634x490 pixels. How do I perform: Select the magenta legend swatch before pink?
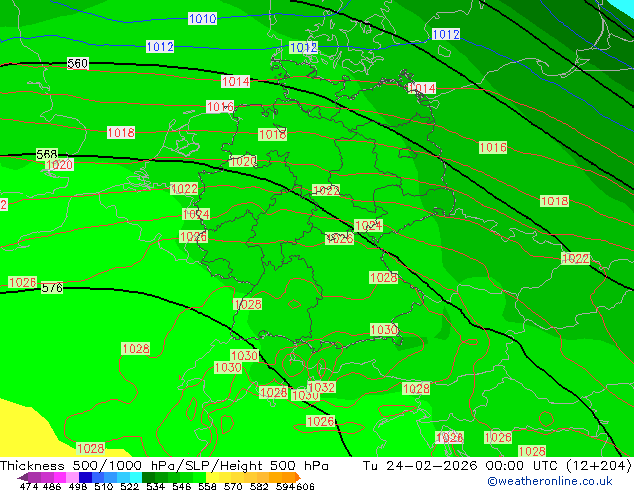tap(59, 477)
